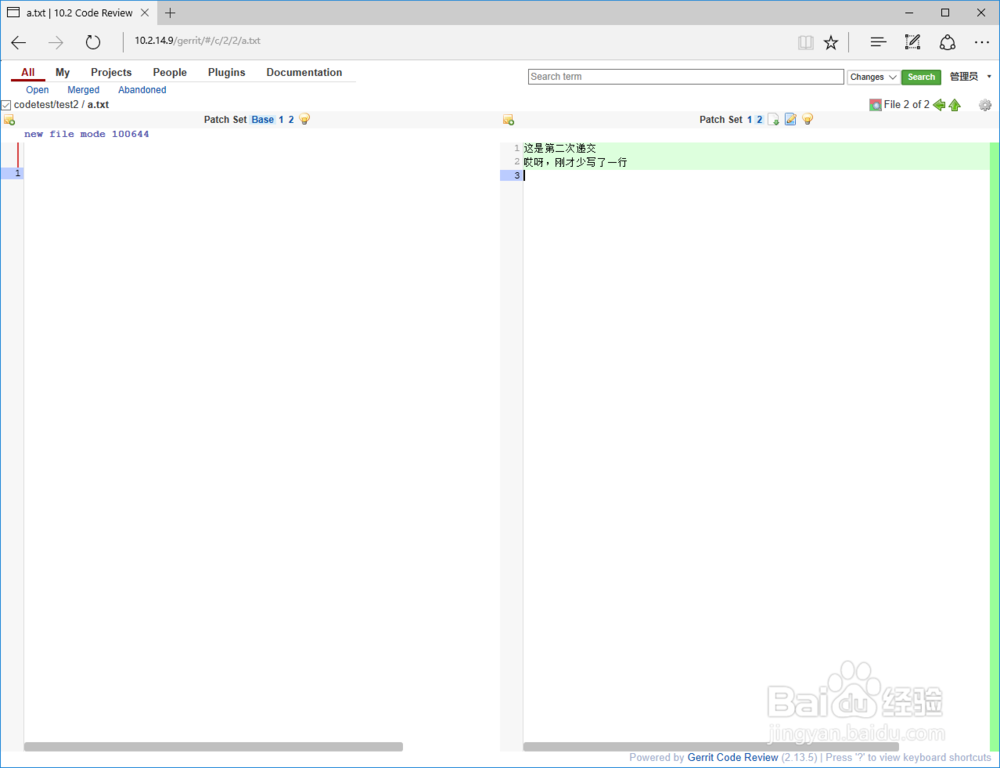Screen dimensions: 1000x768
Task: Open the Plugins menu
Action: pos(226,72)
